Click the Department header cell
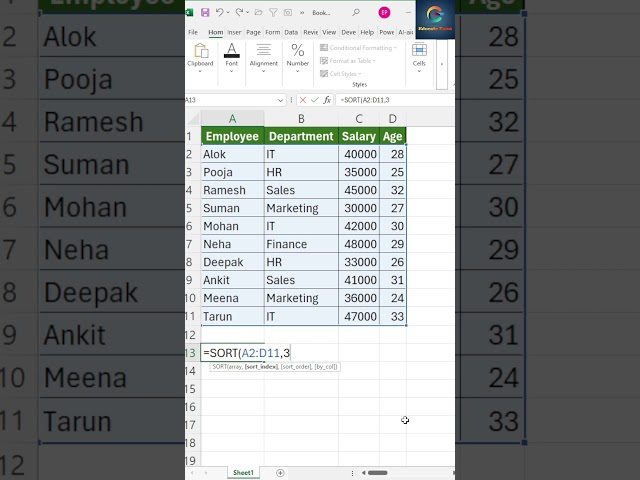Image resolution: width=640 pixels, height=480 pixels. (301, 136)
